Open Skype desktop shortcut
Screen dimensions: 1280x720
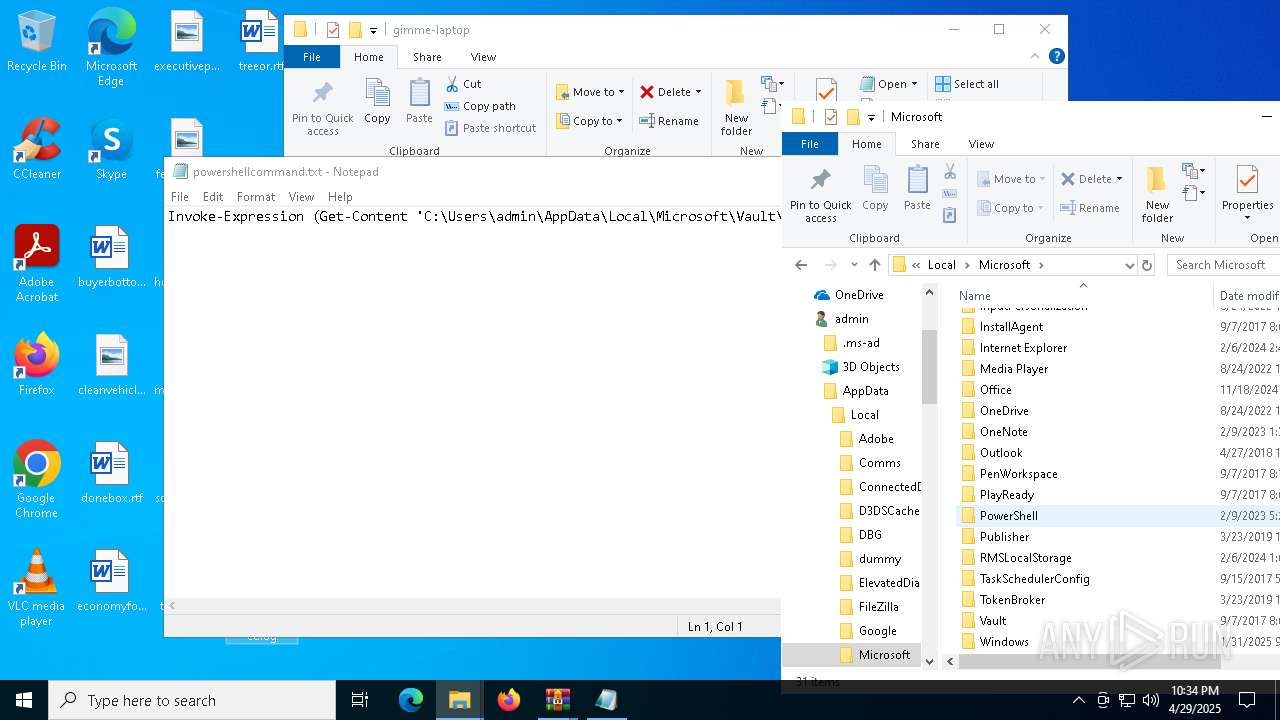tap(111, 150)
